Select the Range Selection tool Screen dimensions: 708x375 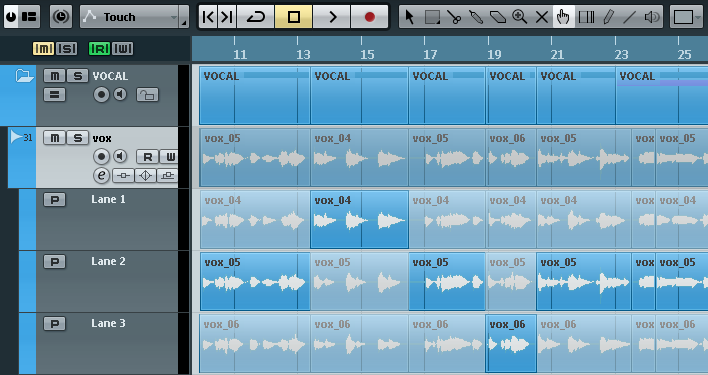pyautogui.click(x=432, y=17)
